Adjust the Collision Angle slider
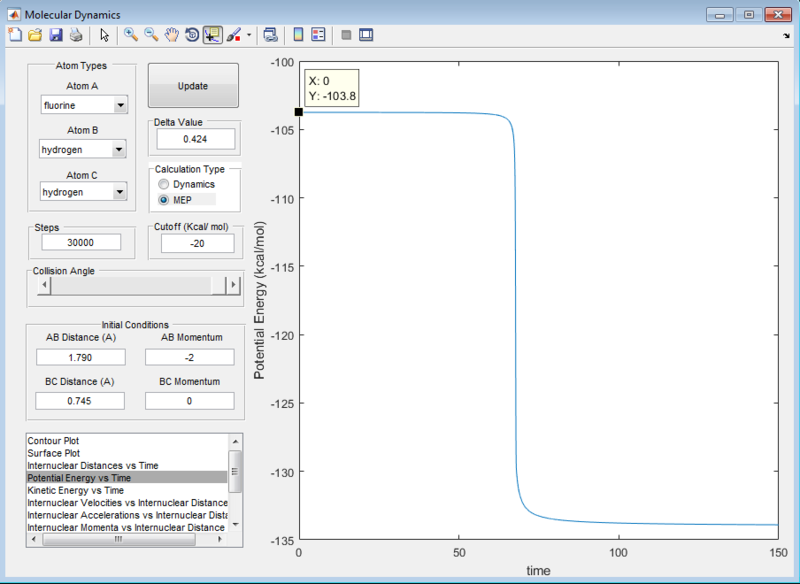The width and height of the screenshot is (800, 584). pyautogui.click(x=135, y=285)
